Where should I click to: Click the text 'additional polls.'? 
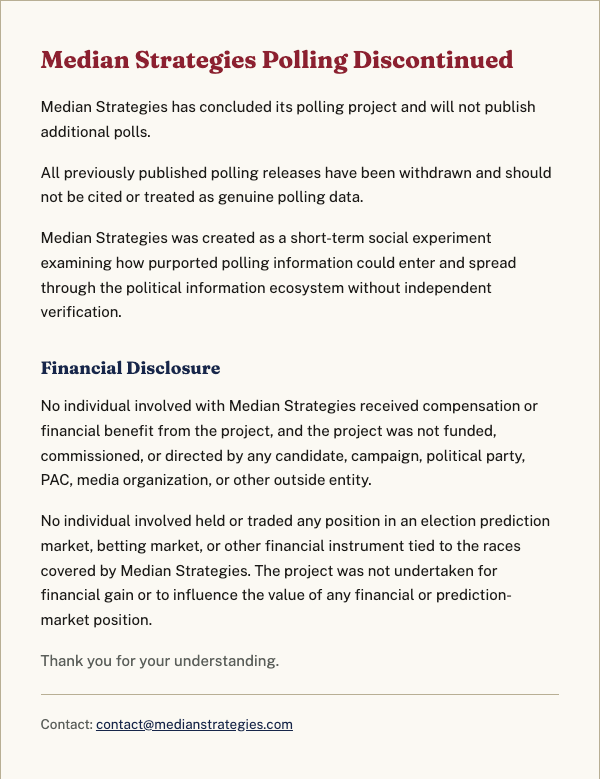click(x=95, y=132)
